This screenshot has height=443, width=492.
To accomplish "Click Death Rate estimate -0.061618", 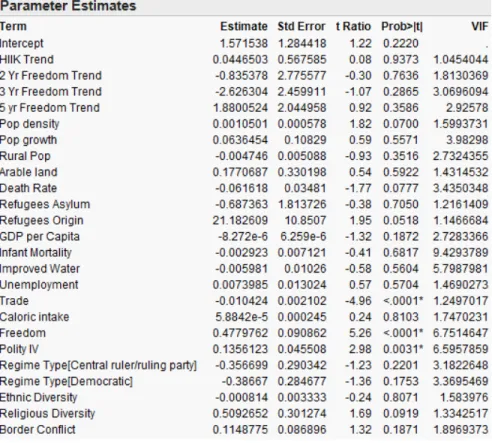I will coord(241,188).
